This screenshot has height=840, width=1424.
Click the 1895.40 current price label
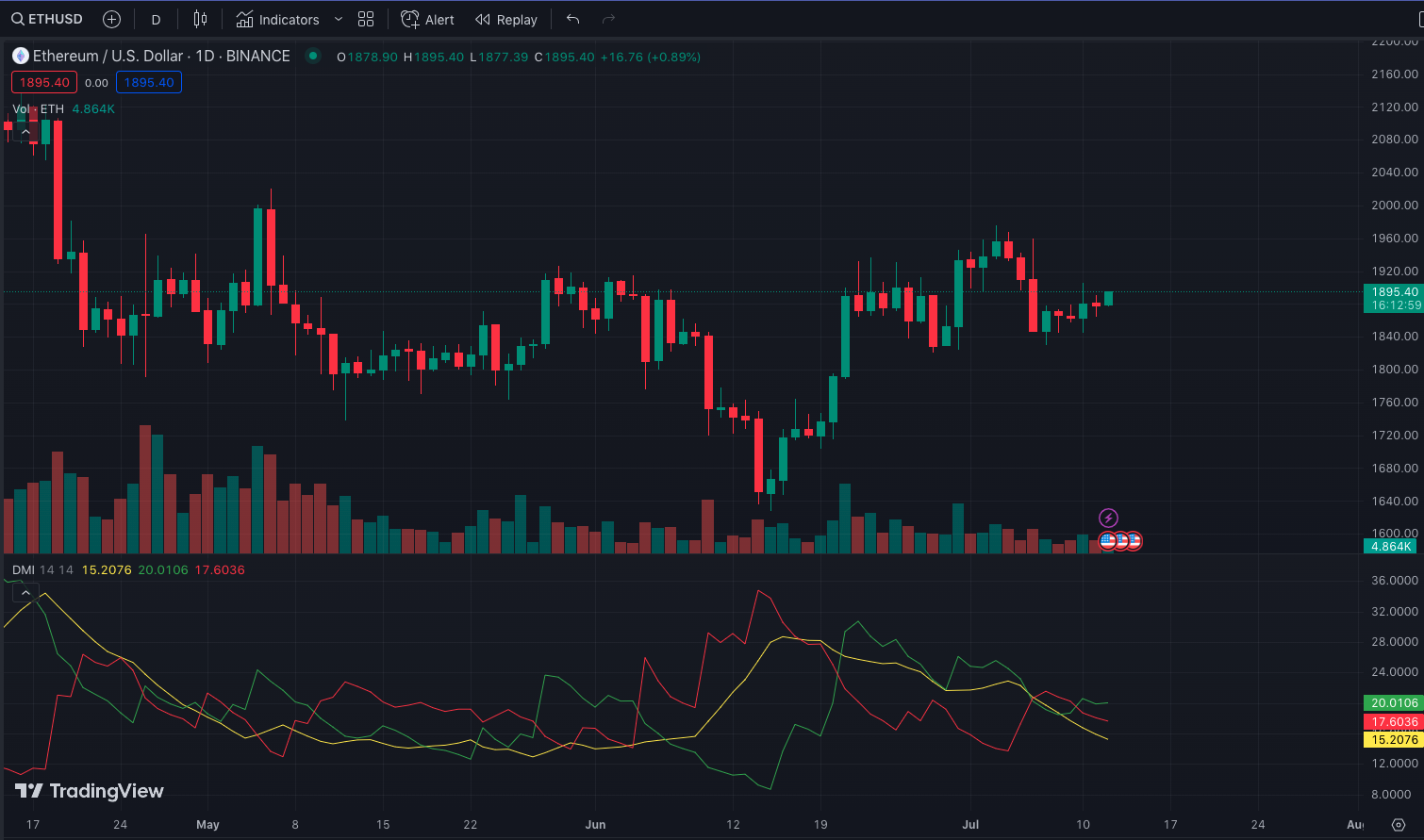[1394, 292]
